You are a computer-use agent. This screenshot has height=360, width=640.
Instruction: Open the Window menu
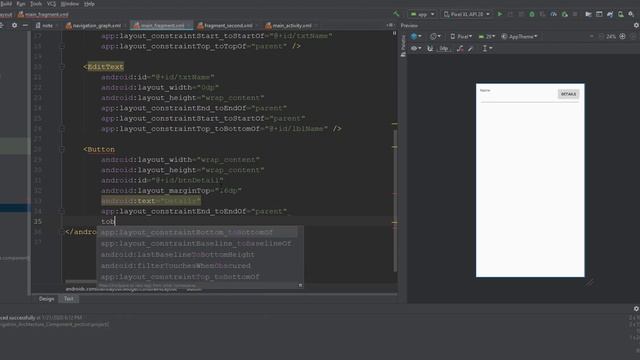(70, 4)
